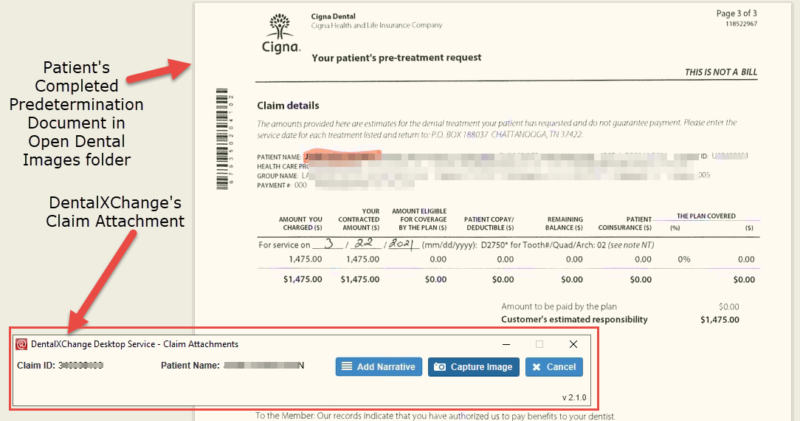Viewport: 800px width, 421px height.
Task: Click the Claim details heading
Action: [x=288, y=105]
